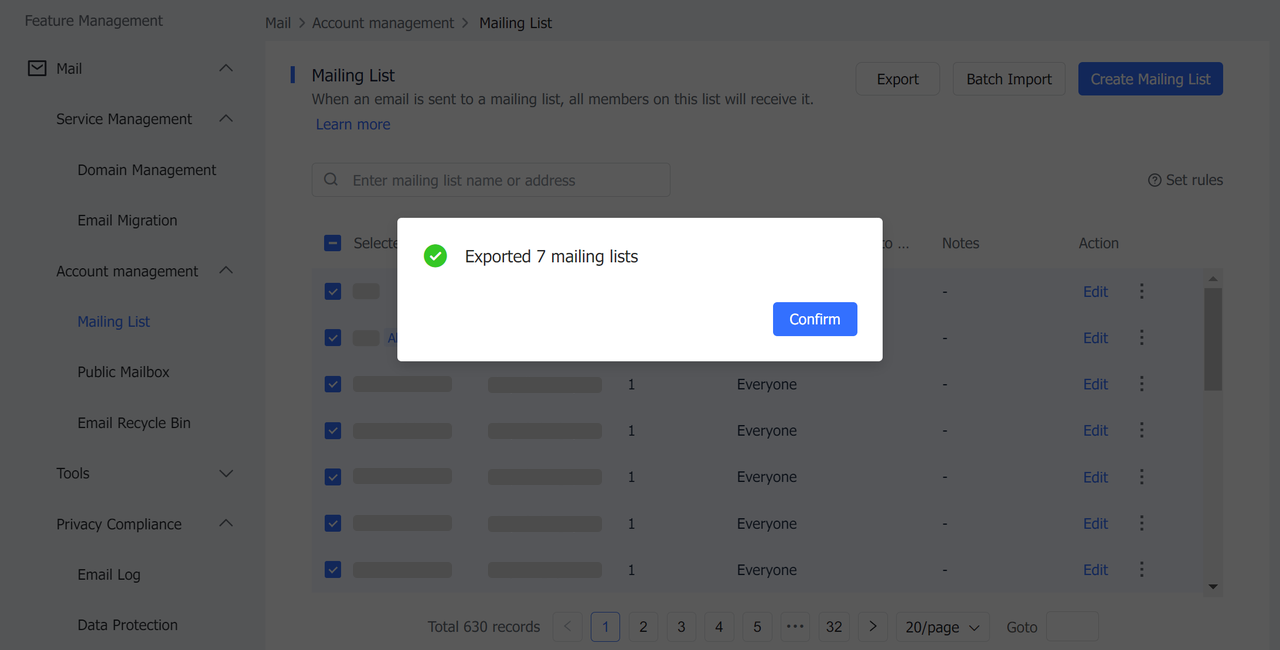The height and width of the screenshot is (650, 1280).
Task: Click the search magnifier icon
Action: tap(330, 179)
